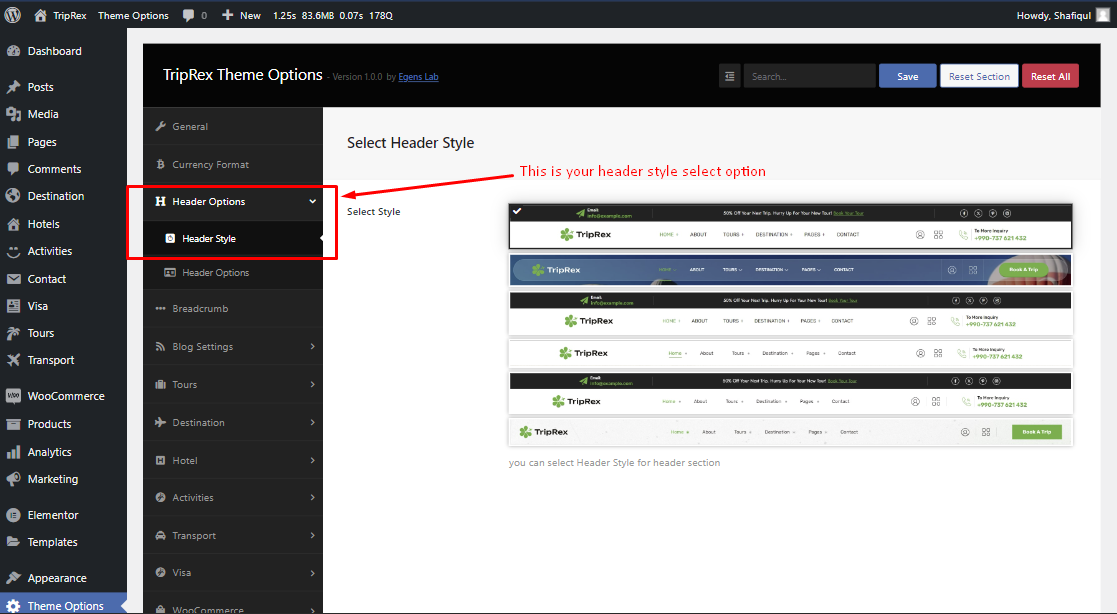
Task: Open Currency Format tab
Action: coord(233,165)
